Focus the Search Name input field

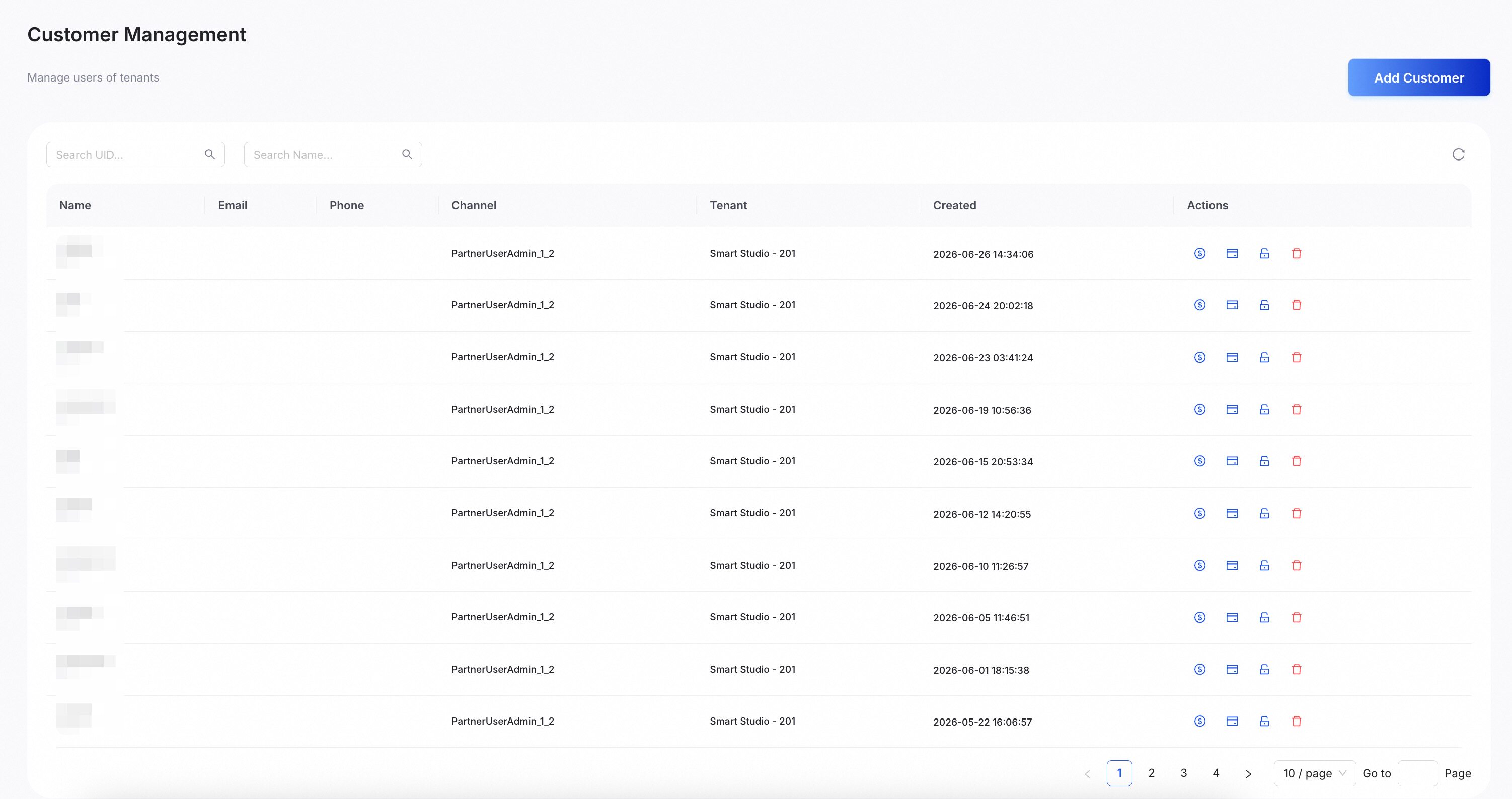click(x=333, y=154)
